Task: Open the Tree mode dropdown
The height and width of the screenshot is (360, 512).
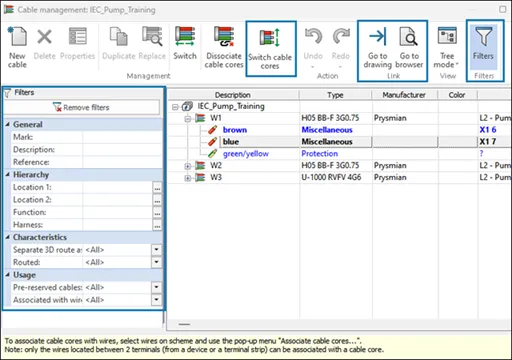Action: [x=446, y=47]
